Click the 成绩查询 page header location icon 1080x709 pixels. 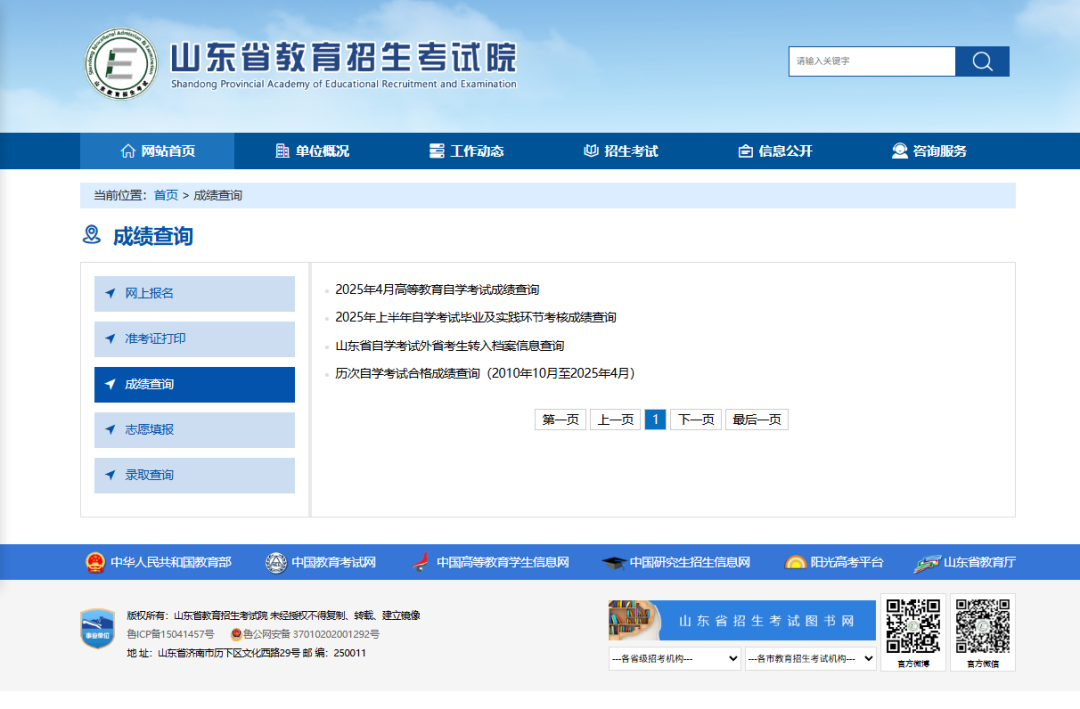tap(93, 235)
